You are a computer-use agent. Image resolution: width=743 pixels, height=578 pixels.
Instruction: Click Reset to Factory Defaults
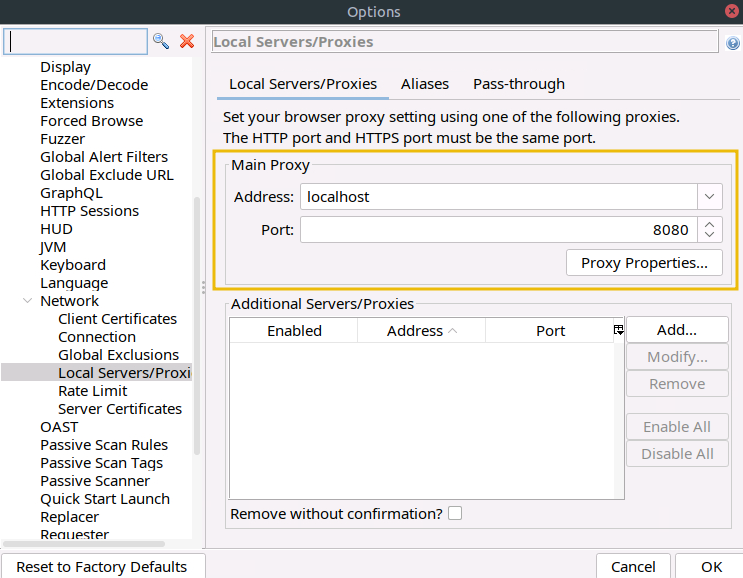coord(102,567)
